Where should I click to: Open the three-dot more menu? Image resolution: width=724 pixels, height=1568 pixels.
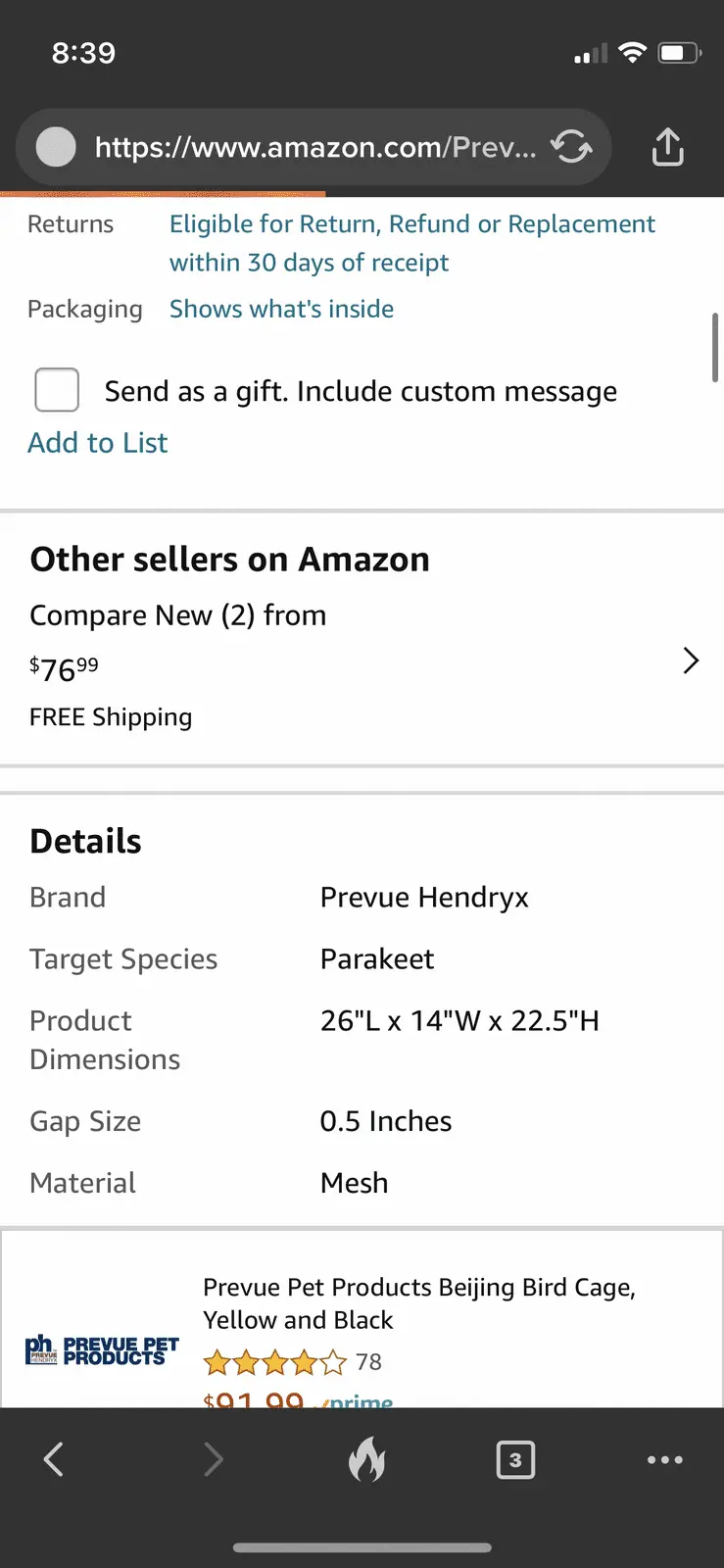click(x=665, y=1459)
